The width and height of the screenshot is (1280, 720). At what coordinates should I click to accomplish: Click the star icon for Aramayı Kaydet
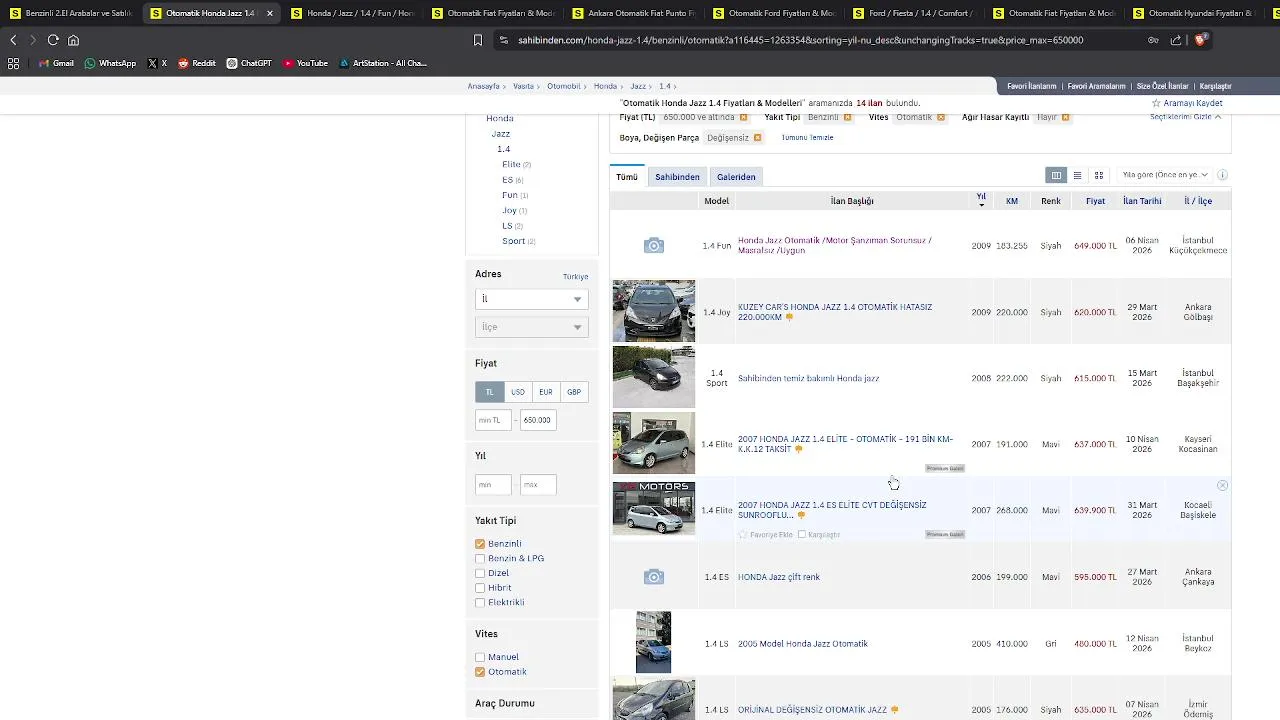(1156, 103)
